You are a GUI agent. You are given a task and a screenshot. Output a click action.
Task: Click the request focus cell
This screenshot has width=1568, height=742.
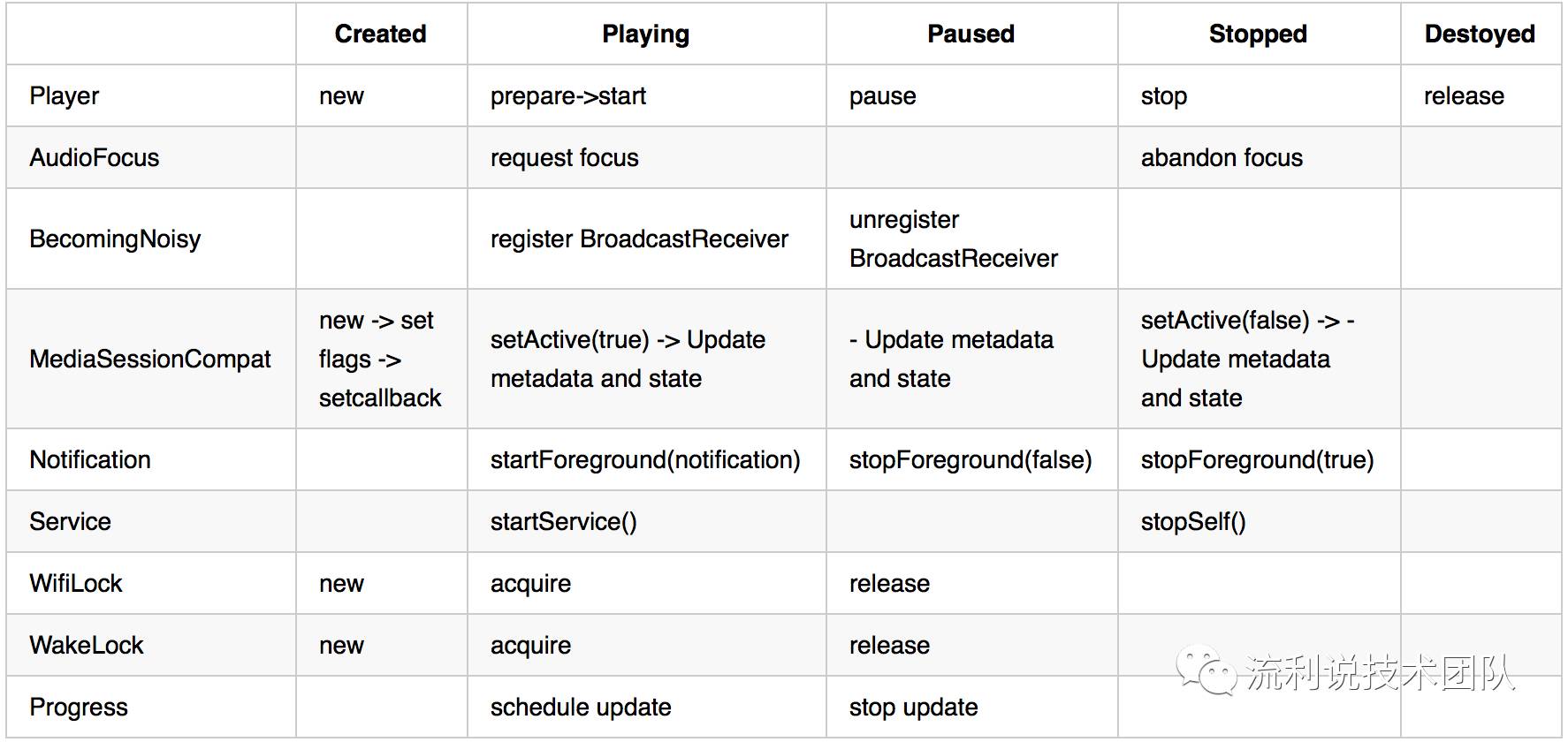(565, 157)
